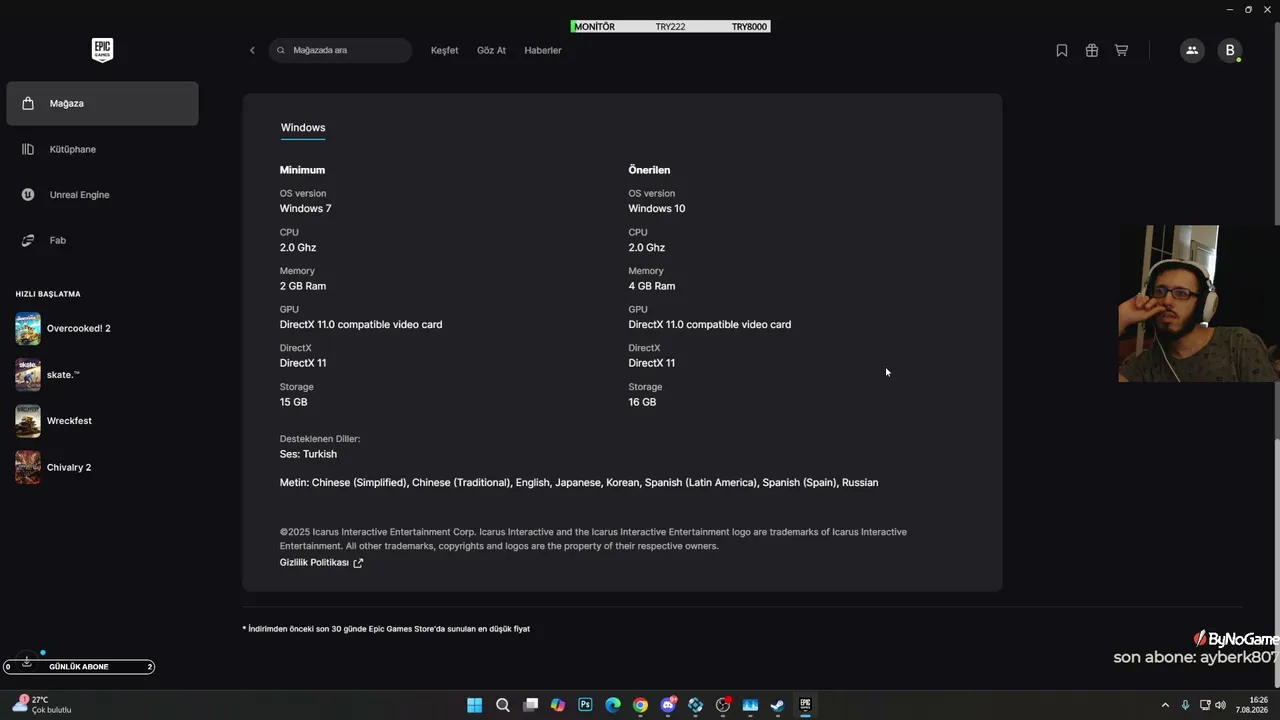The image size is (1280, 720).
Task: Click the microphone tray icon
Action: [1185, 705]
